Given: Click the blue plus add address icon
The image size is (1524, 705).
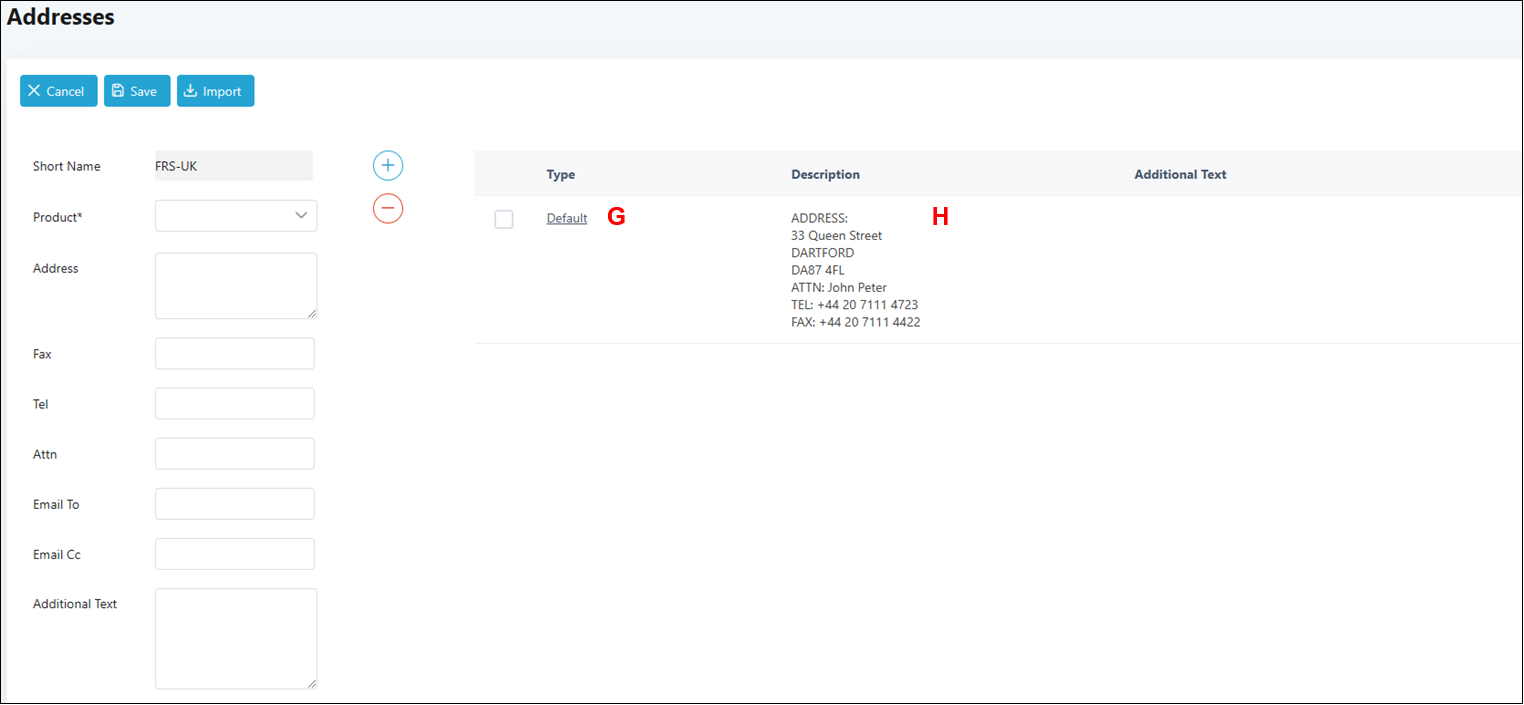Looking at the screenshot, I should point(388,166).
